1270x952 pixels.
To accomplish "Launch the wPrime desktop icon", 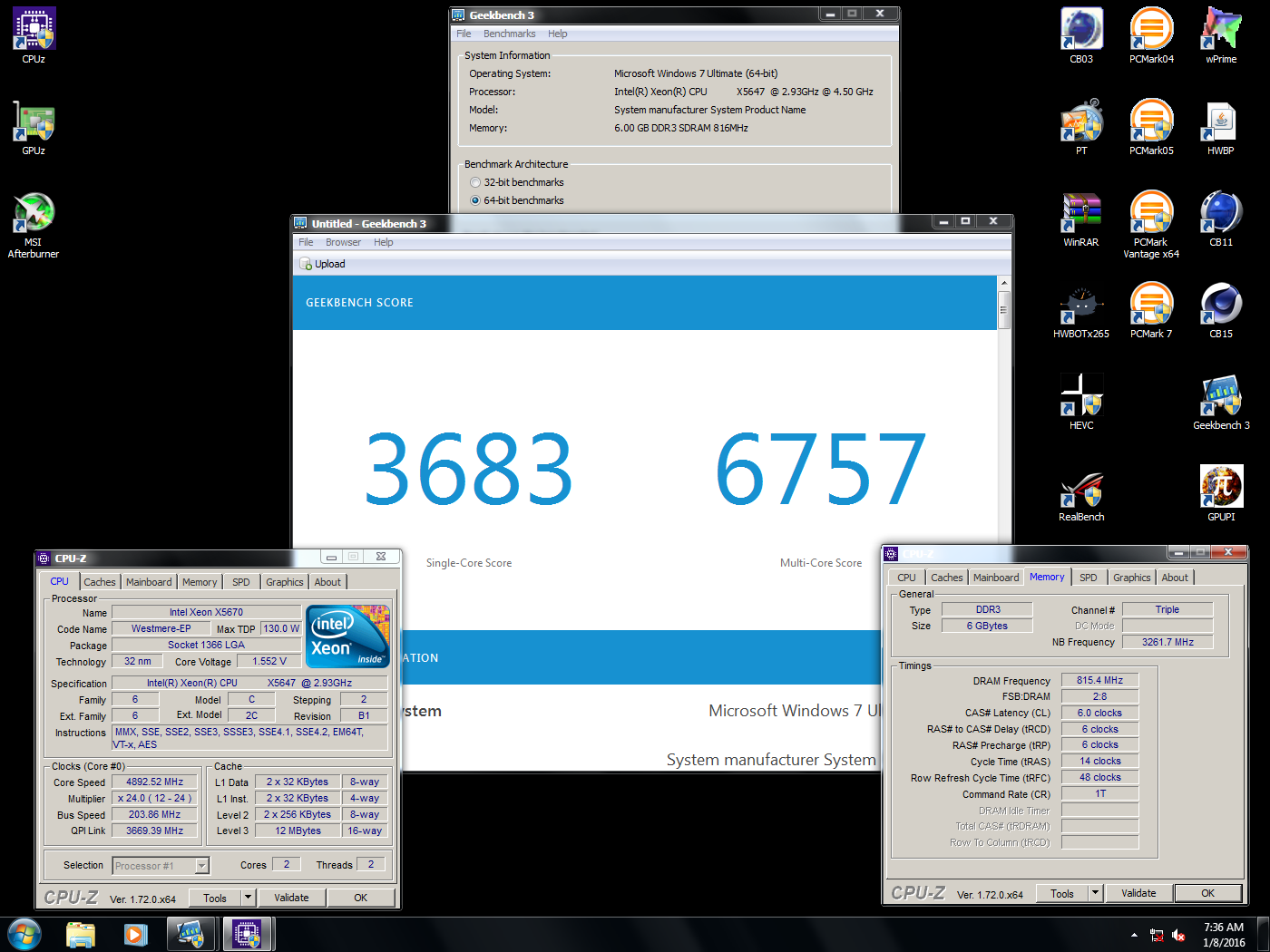I will [x=1221, y=35].
